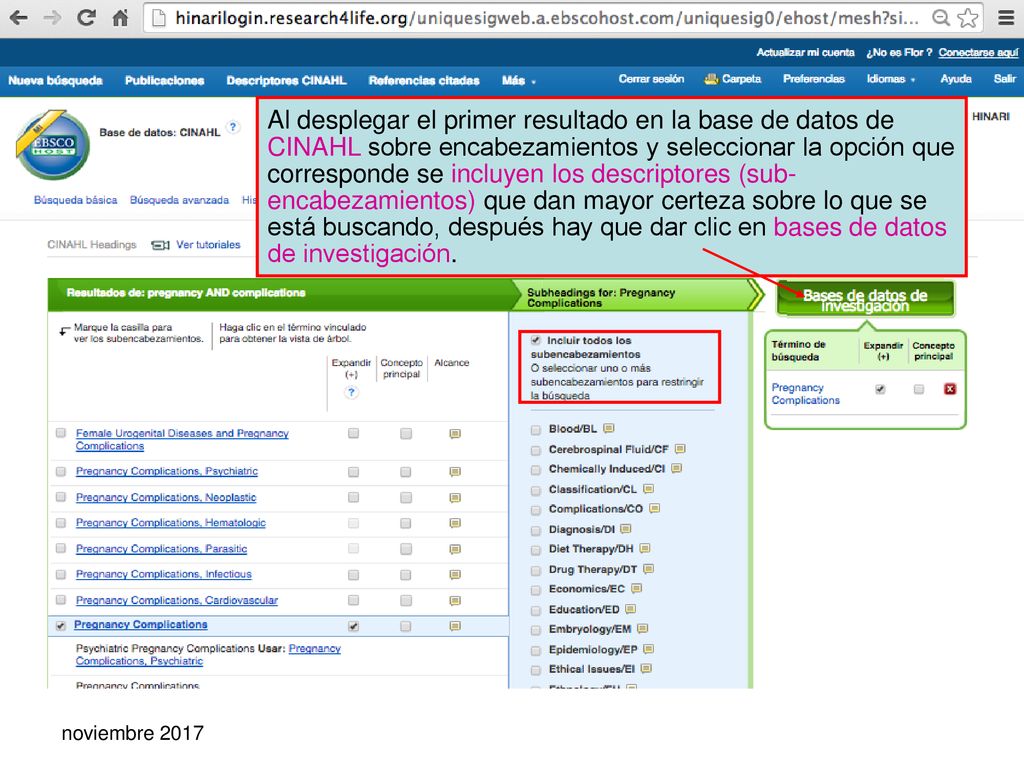Click Cerrar sesión link
Image resolution: width=1024 pixels, height=768 pixels.
pos(651,79)
